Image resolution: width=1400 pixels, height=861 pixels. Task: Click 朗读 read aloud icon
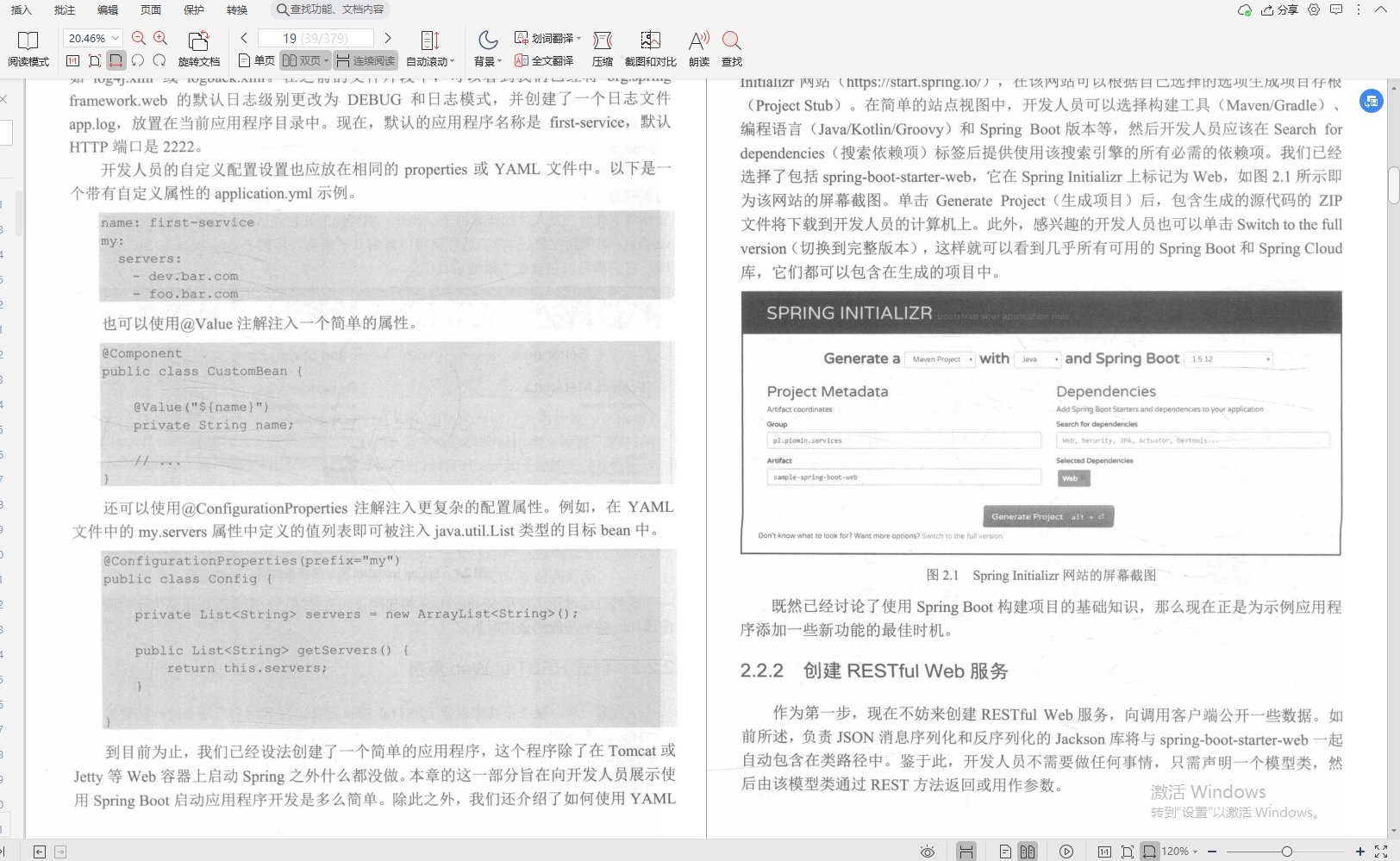pos(699,48)
